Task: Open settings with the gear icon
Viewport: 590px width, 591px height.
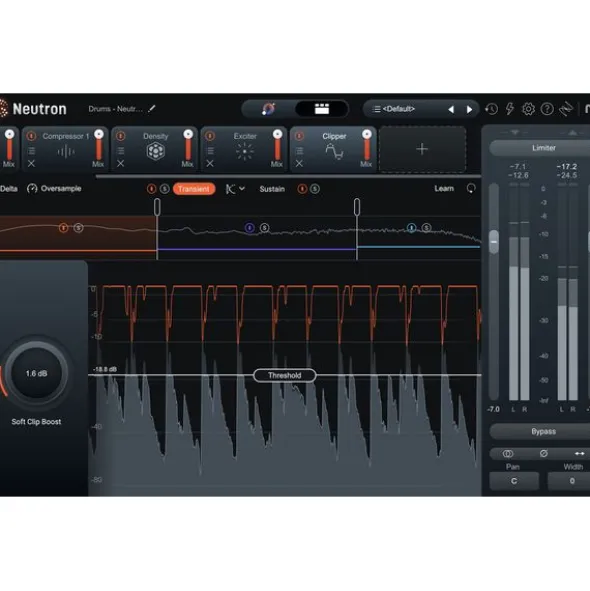Action: point(528,109)
